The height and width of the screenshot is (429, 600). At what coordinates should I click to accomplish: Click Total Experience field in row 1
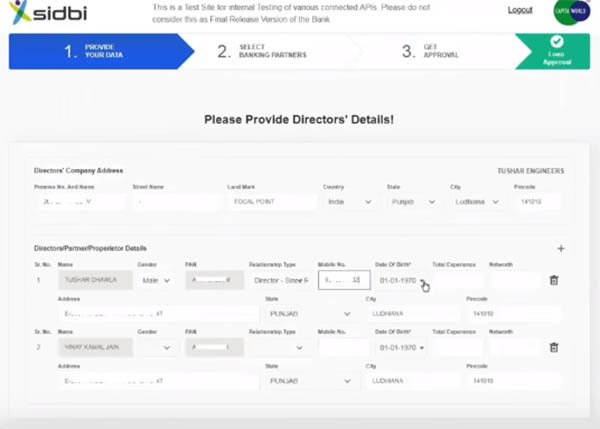458,281
